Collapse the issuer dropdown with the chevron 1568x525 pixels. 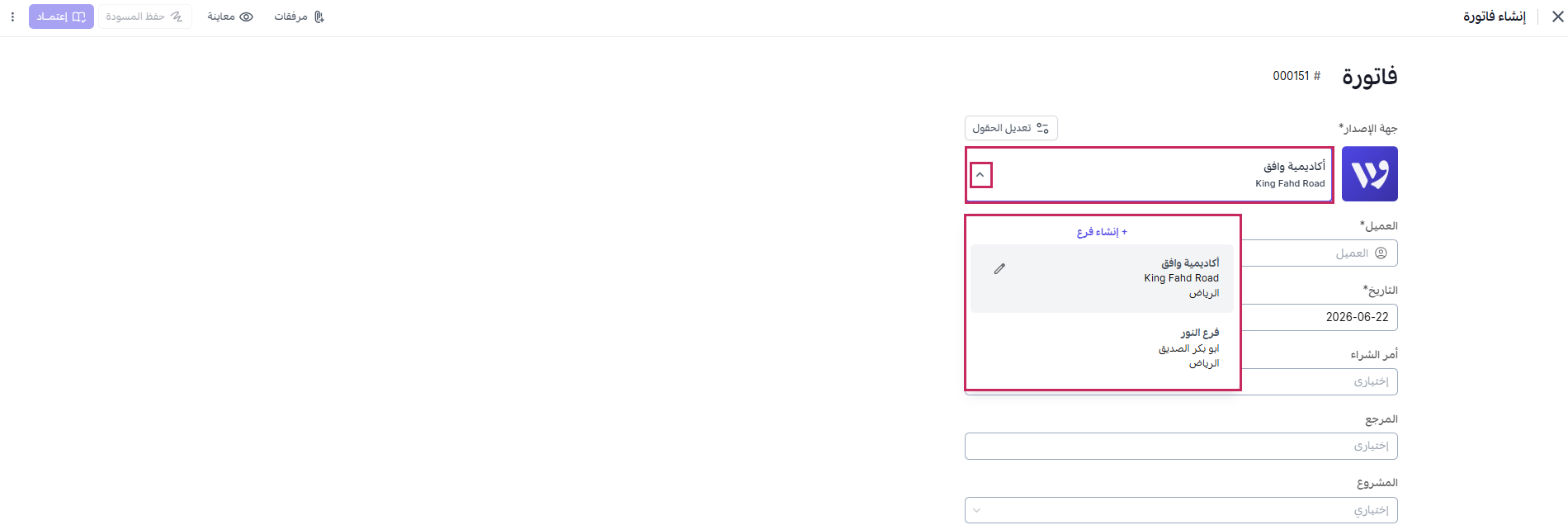(980, 175)
